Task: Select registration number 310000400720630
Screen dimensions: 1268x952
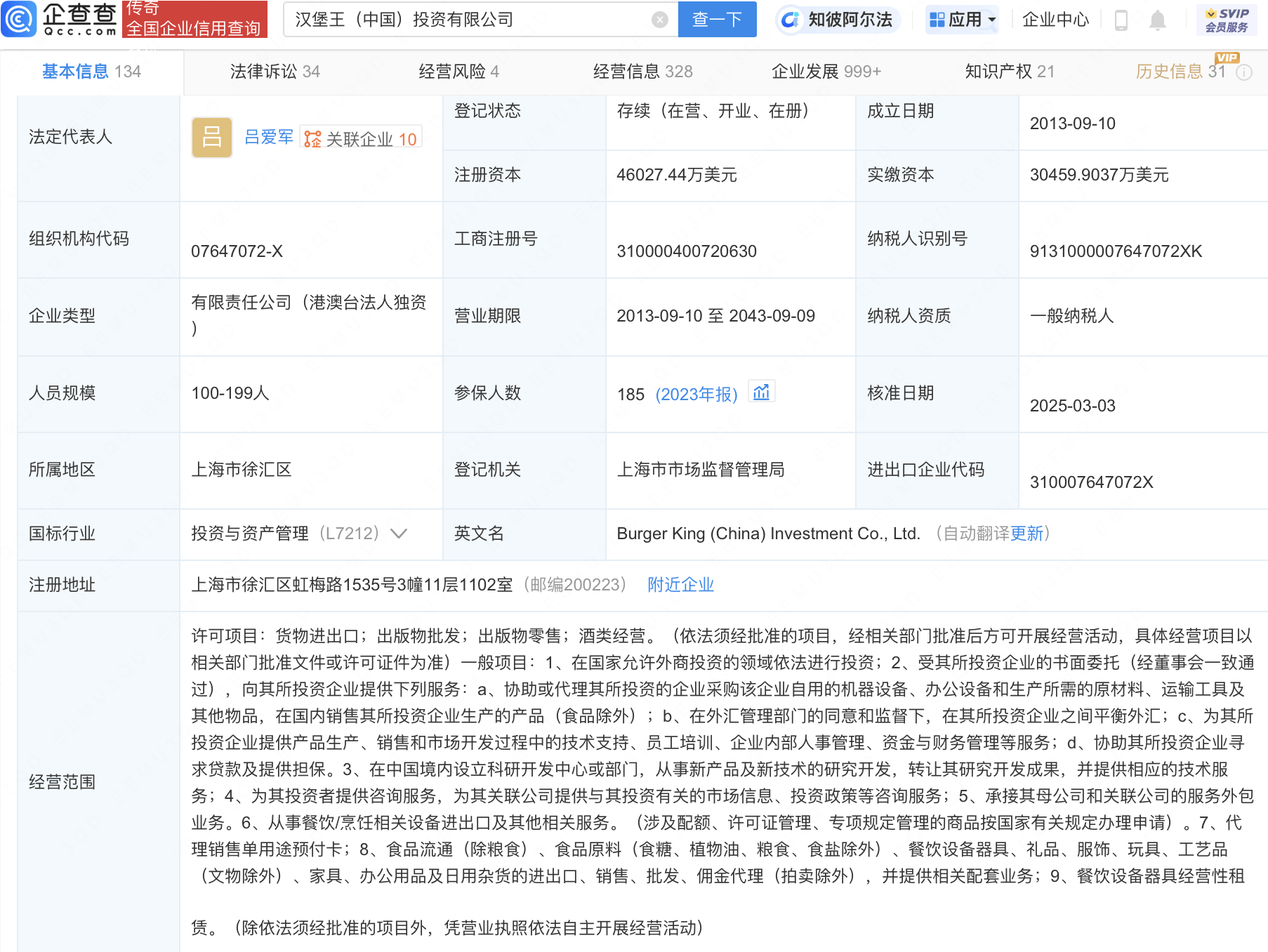Action: [687, 251]
